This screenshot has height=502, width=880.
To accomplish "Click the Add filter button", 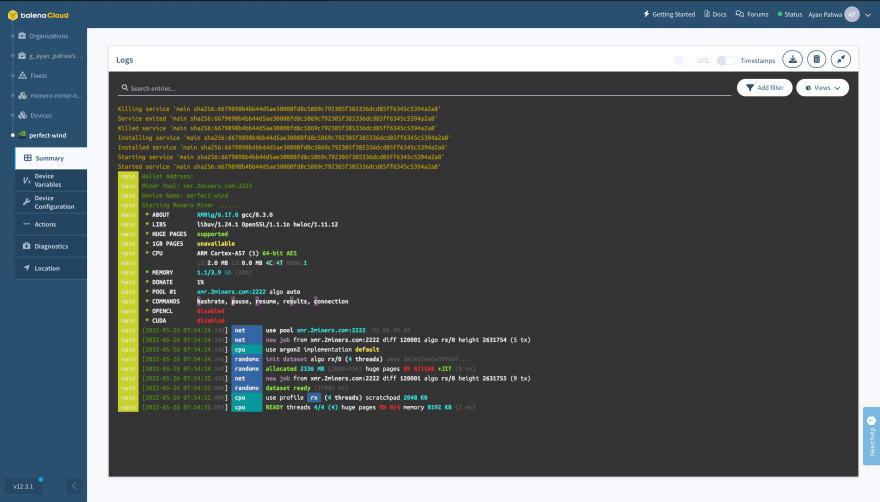I will click(764, 88).
